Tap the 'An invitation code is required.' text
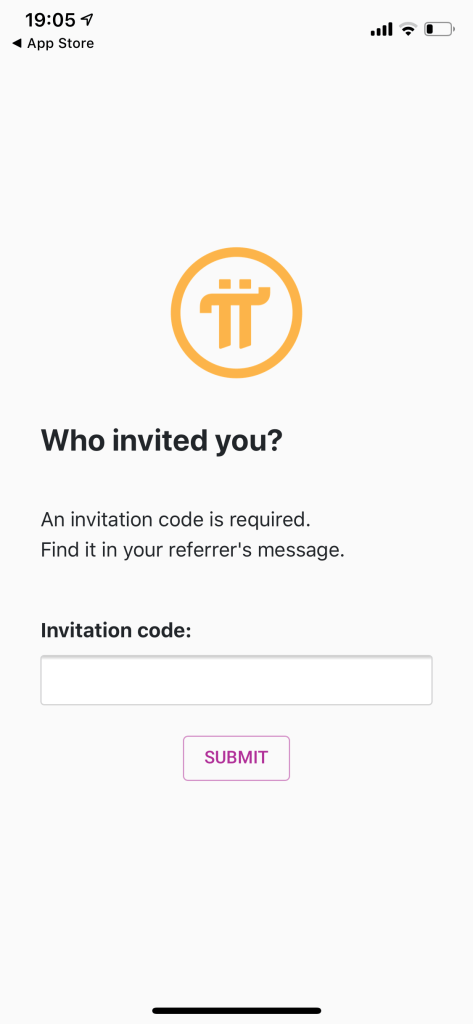The image size is (473, 1024). [175, 520]
